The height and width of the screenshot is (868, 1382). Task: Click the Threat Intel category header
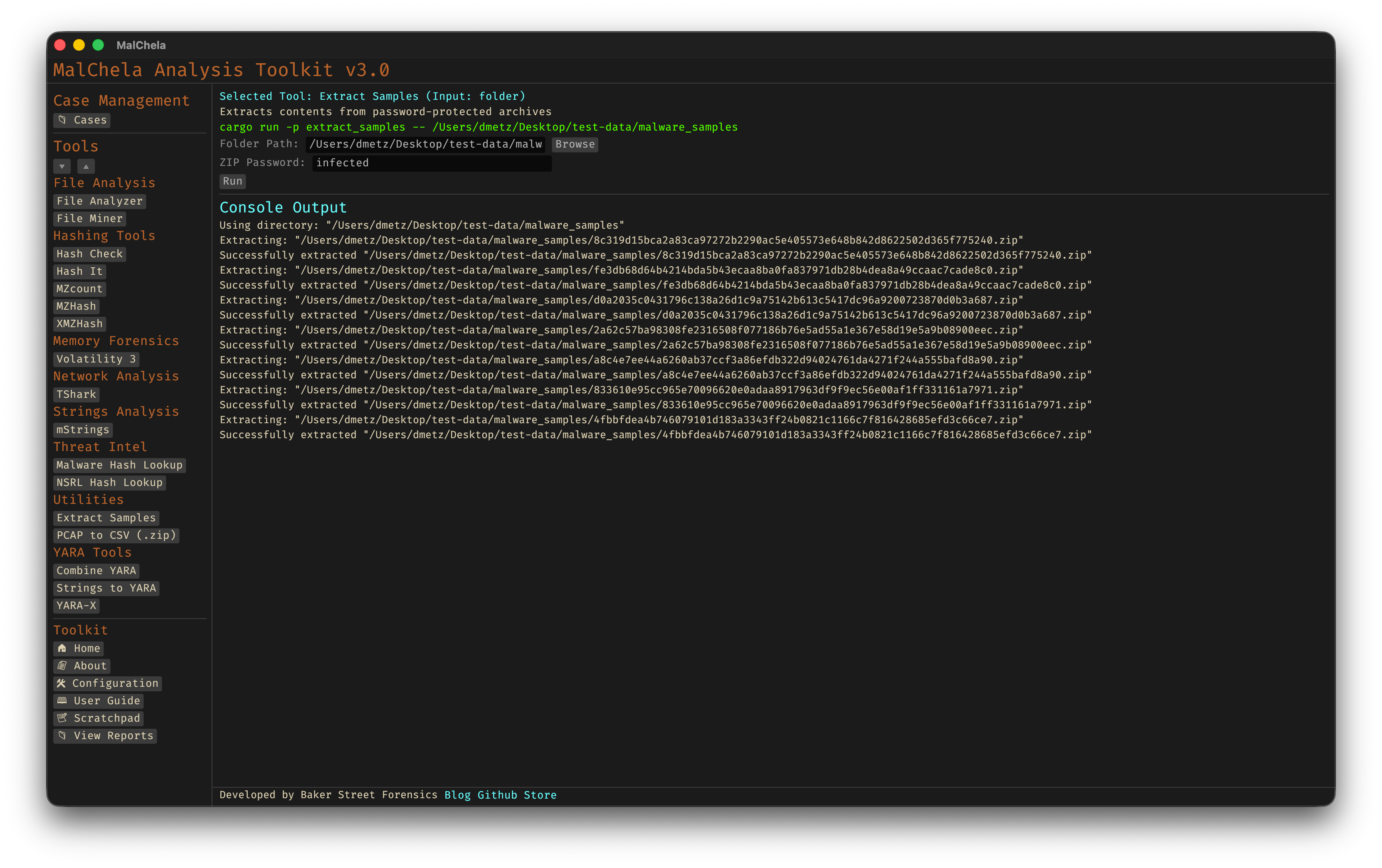point(100,447)
